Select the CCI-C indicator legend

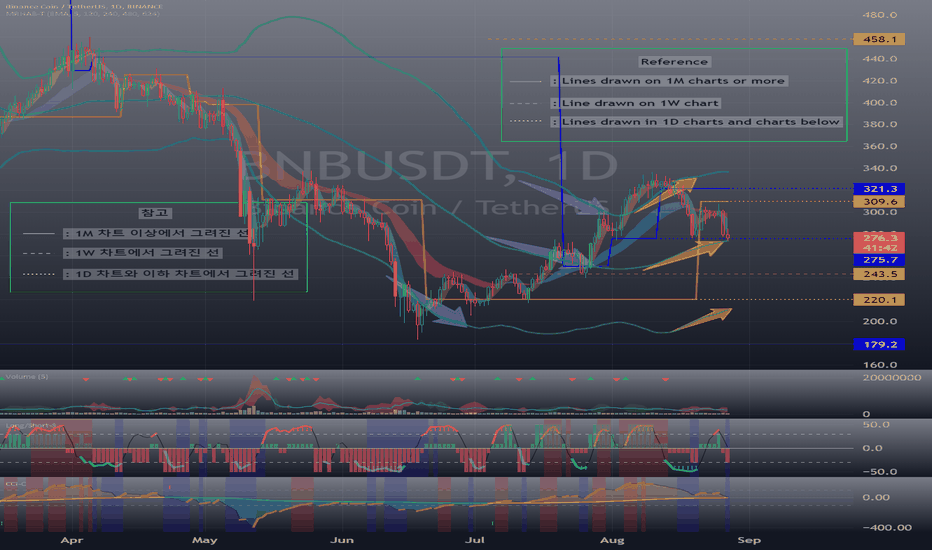(15, 483)
